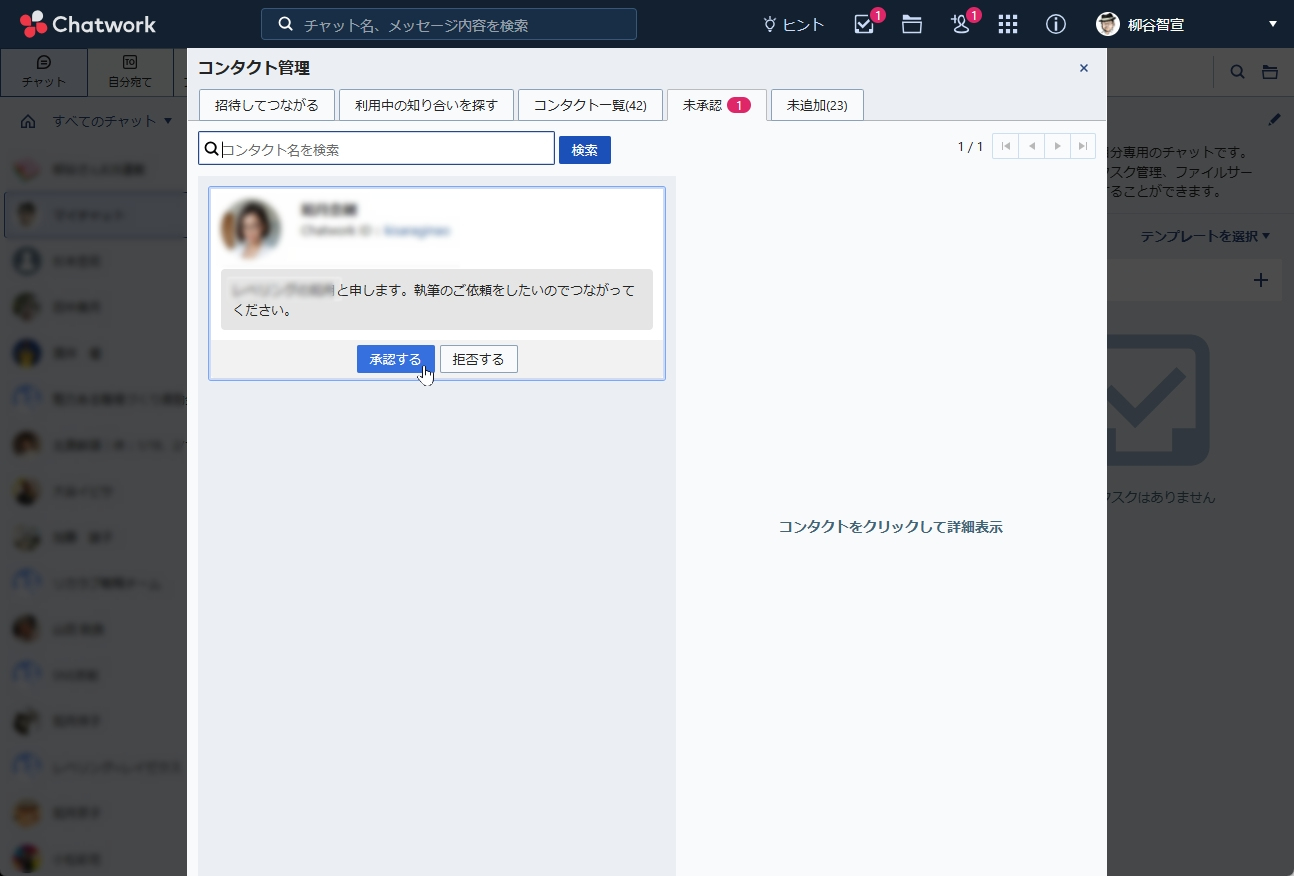The height and width of the screenshot is (876, 1294).
Task: Expand the user account dropdown arrow
Action: 1272,24
